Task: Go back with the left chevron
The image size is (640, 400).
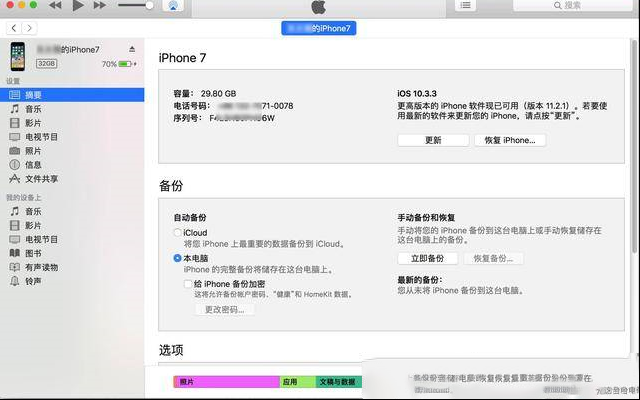Action: coord(14,28)
